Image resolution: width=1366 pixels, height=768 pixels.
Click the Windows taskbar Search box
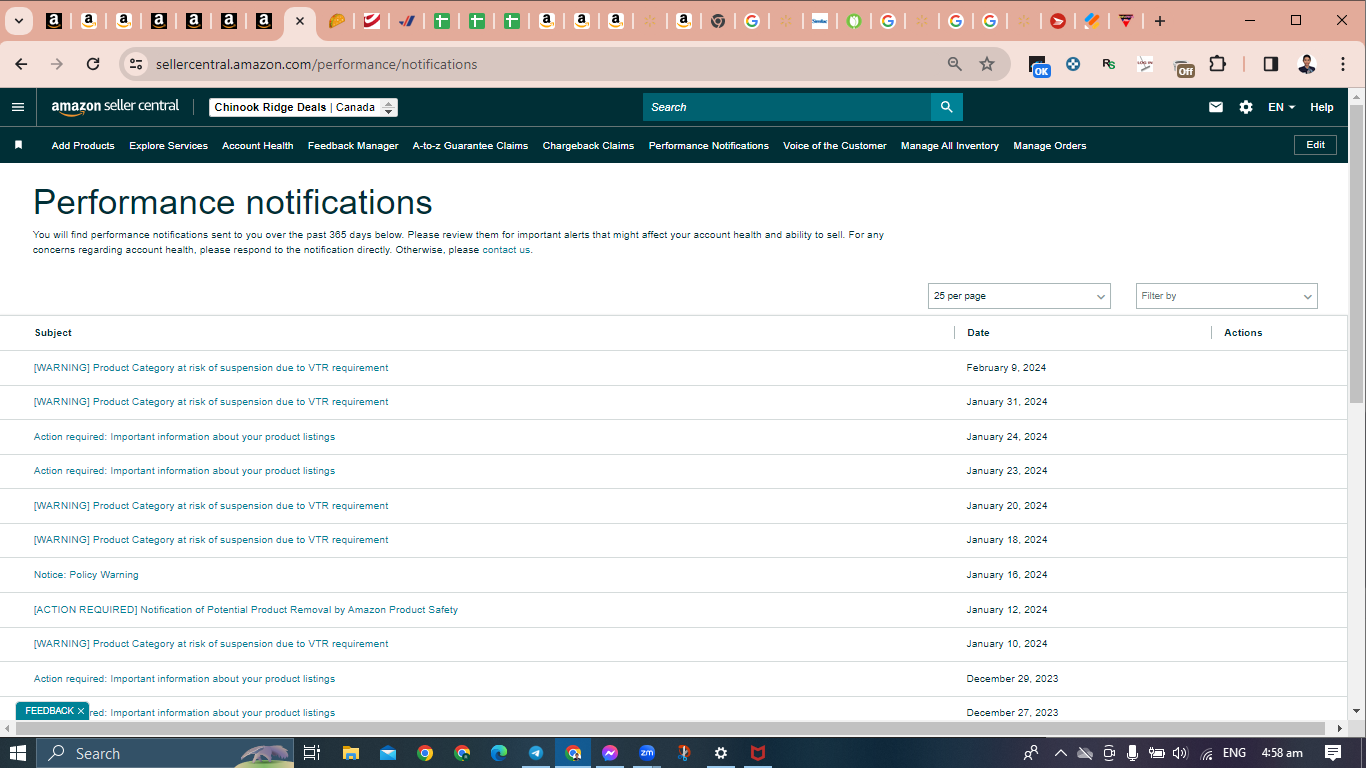tap(164, 753)
